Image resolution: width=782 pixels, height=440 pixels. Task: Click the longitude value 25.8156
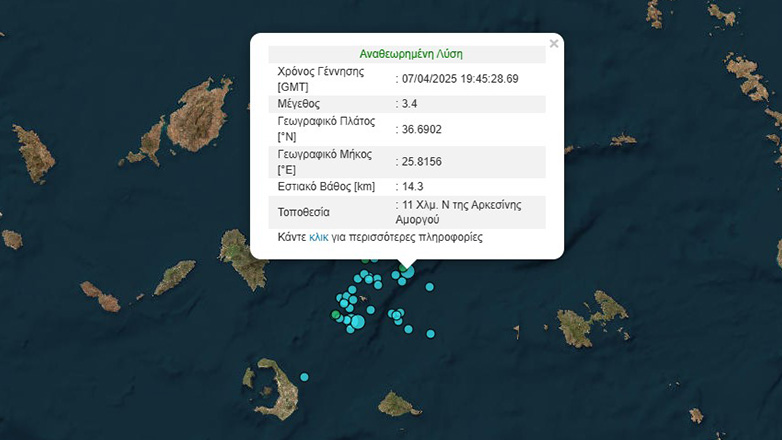pyautogui.click(x=421, y=161)
